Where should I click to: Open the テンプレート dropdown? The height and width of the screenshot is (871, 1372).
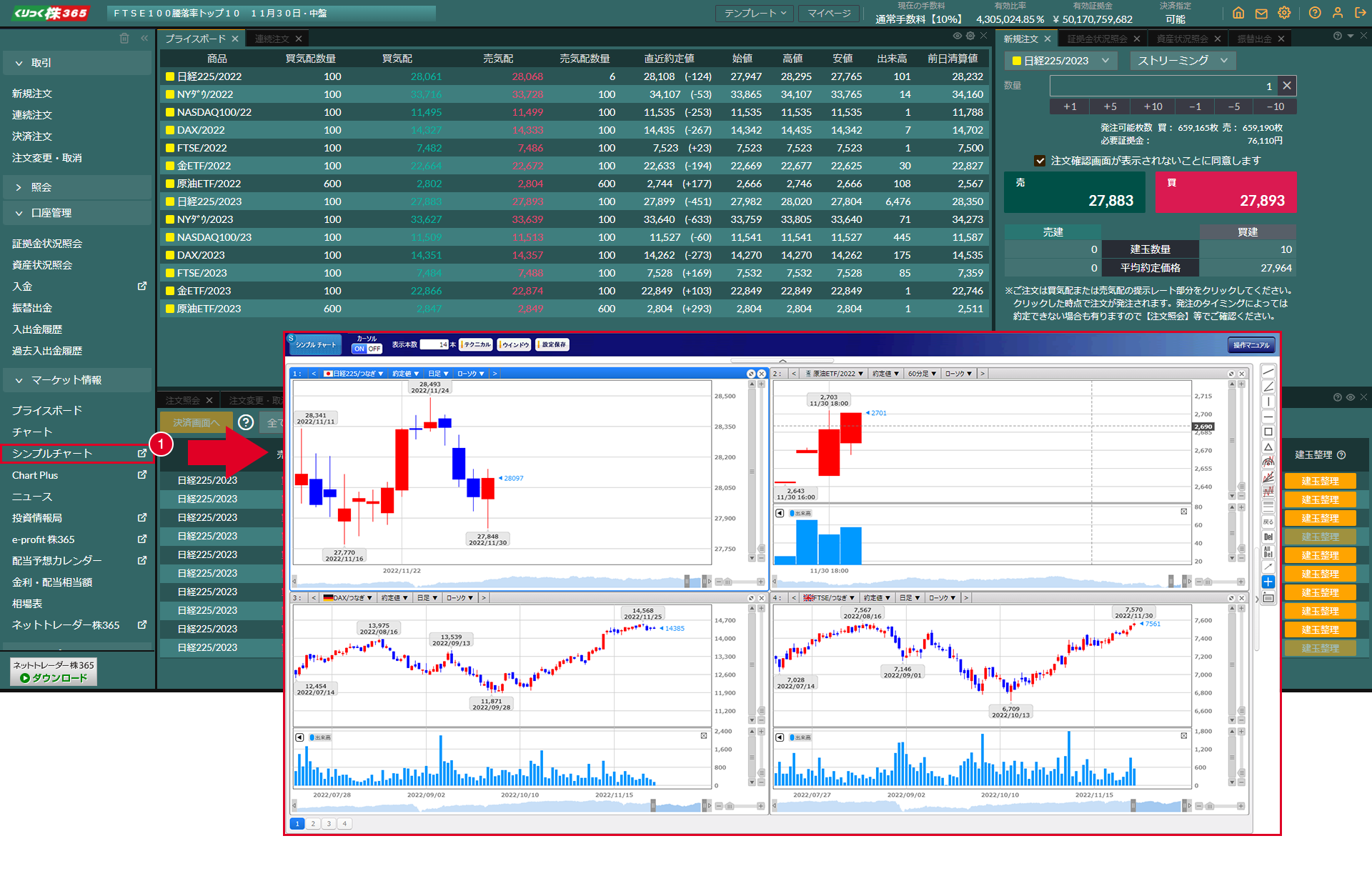755,13
